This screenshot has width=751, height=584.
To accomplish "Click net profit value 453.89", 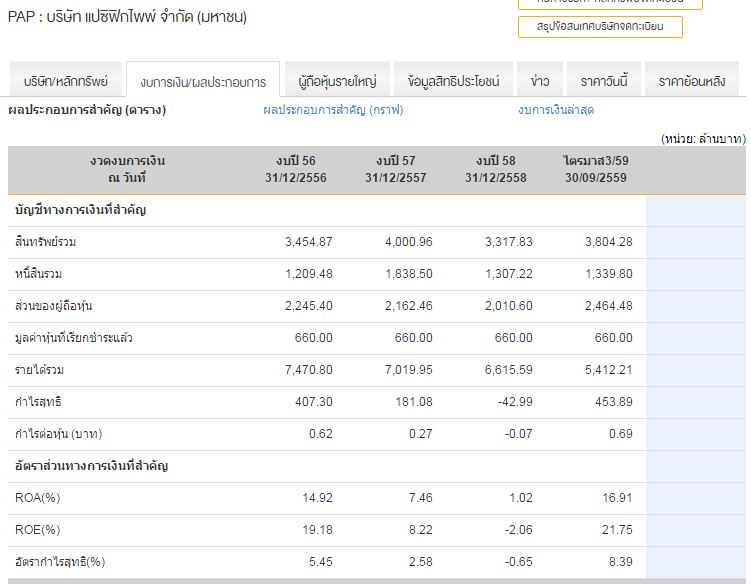I will pos(614,402).
